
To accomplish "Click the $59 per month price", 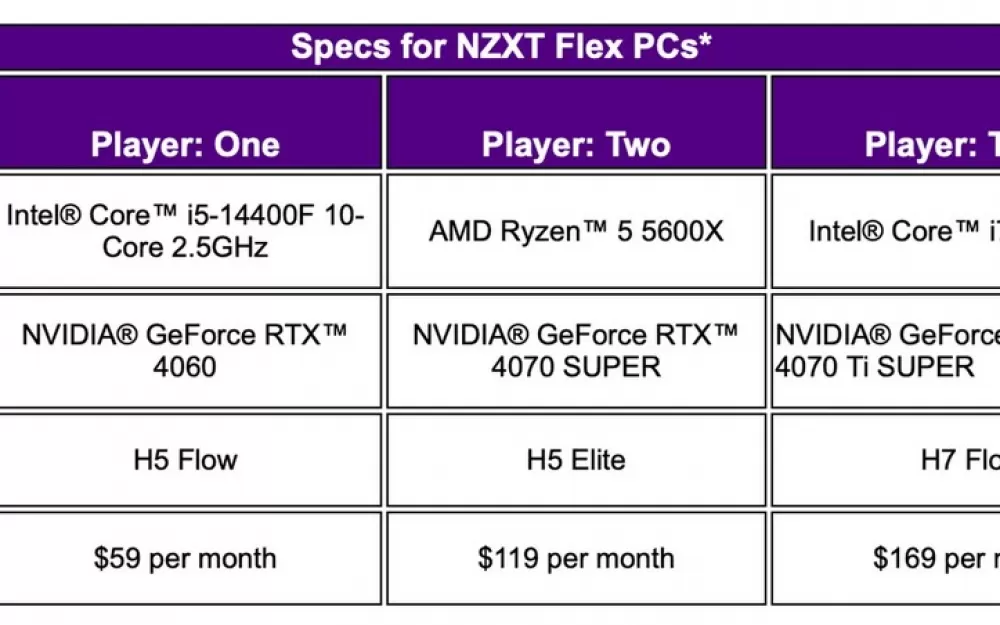I will [185, 558].
